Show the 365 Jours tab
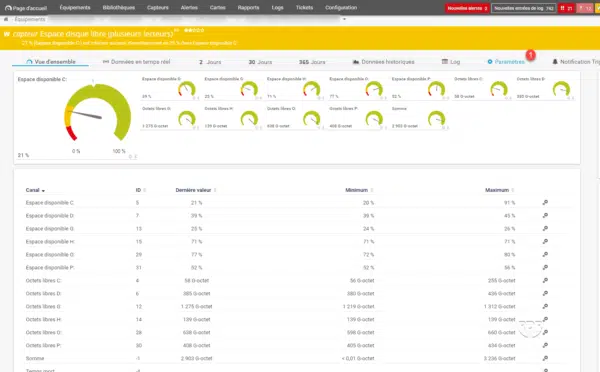Image resolution: width=600 pixels, height=372 pixels. (x=312, y=62)
